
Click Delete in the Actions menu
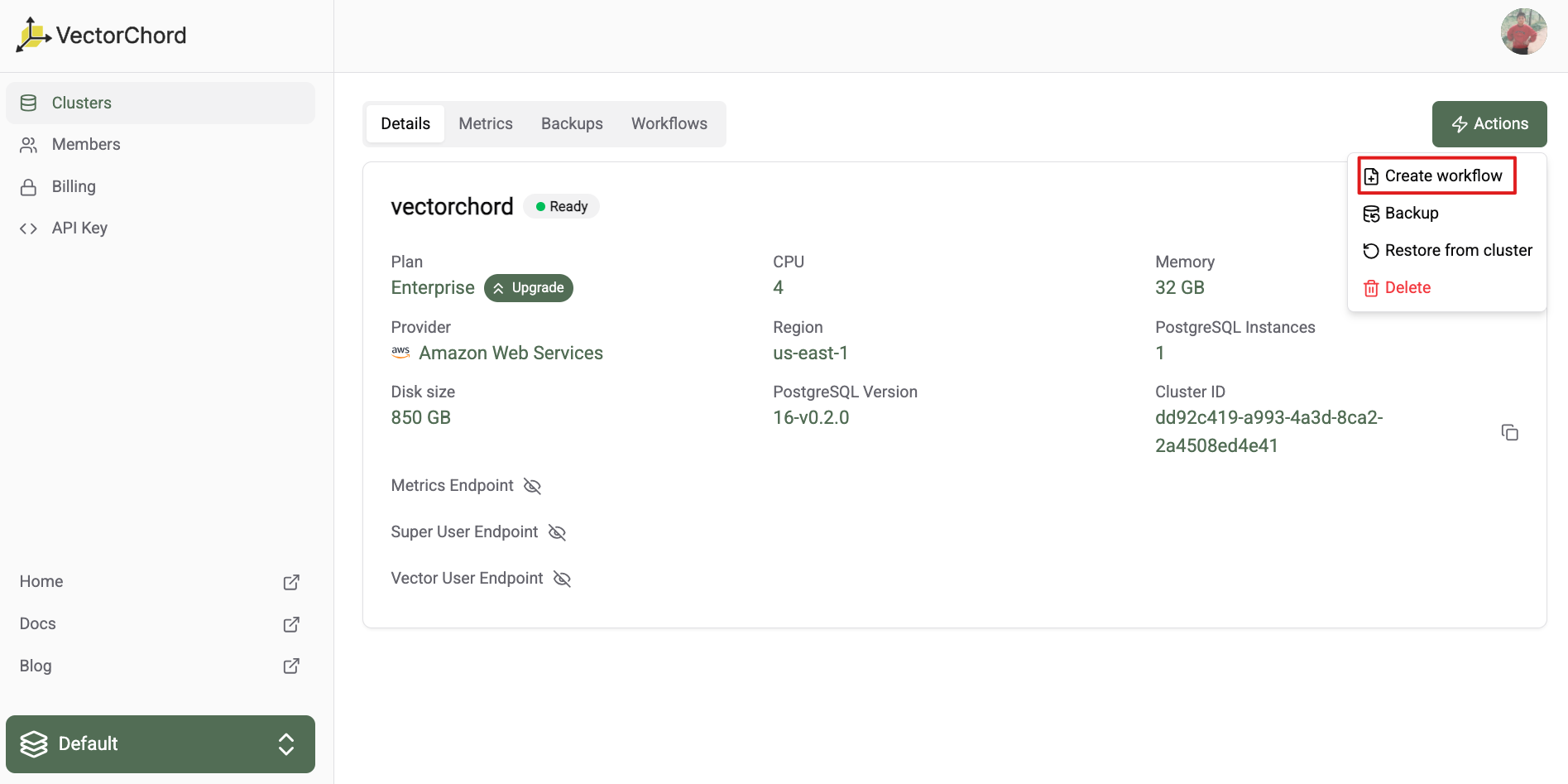(x=1407, y=288)
